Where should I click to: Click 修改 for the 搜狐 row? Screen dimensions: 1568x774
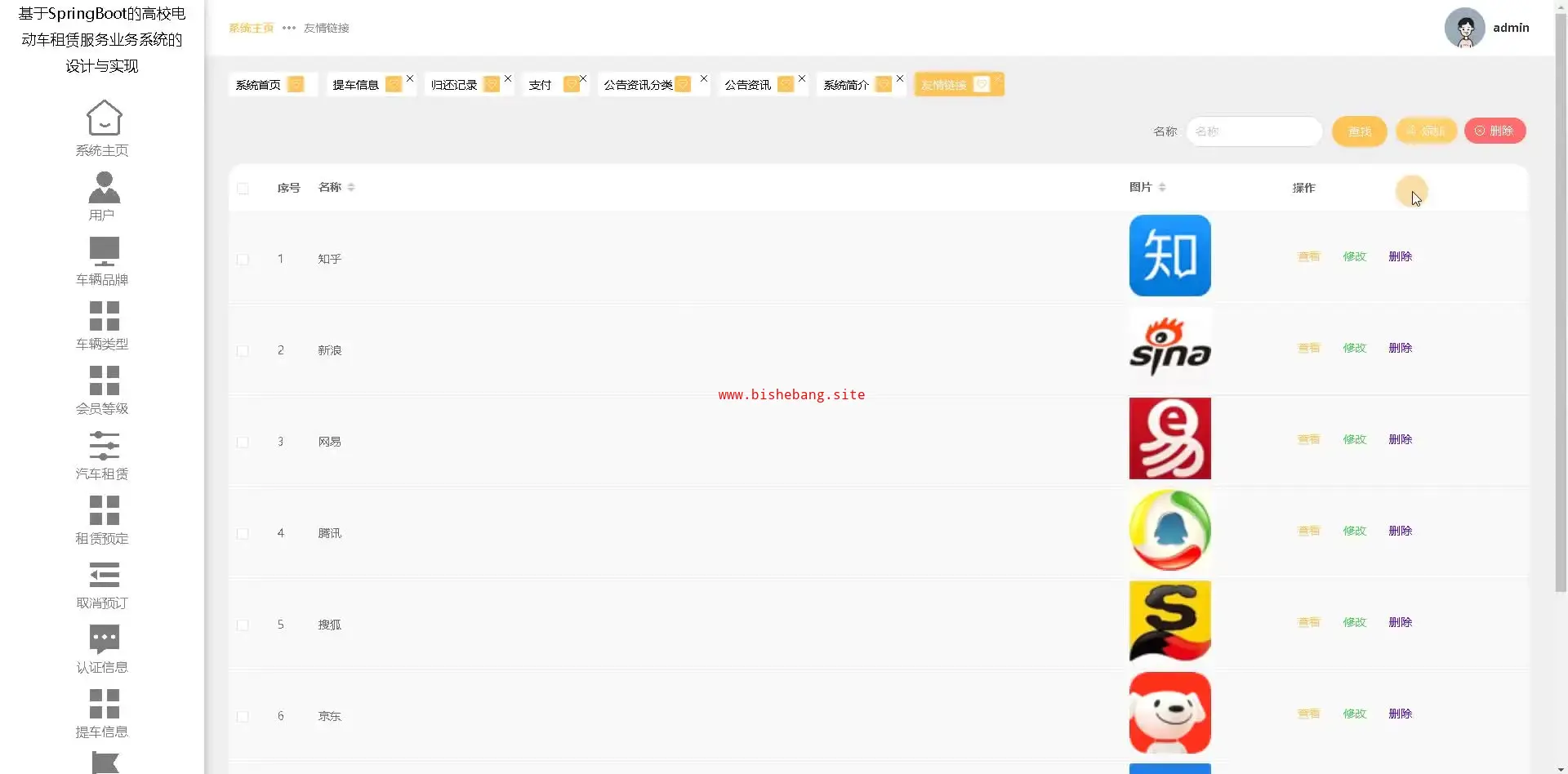[1354, 622]
